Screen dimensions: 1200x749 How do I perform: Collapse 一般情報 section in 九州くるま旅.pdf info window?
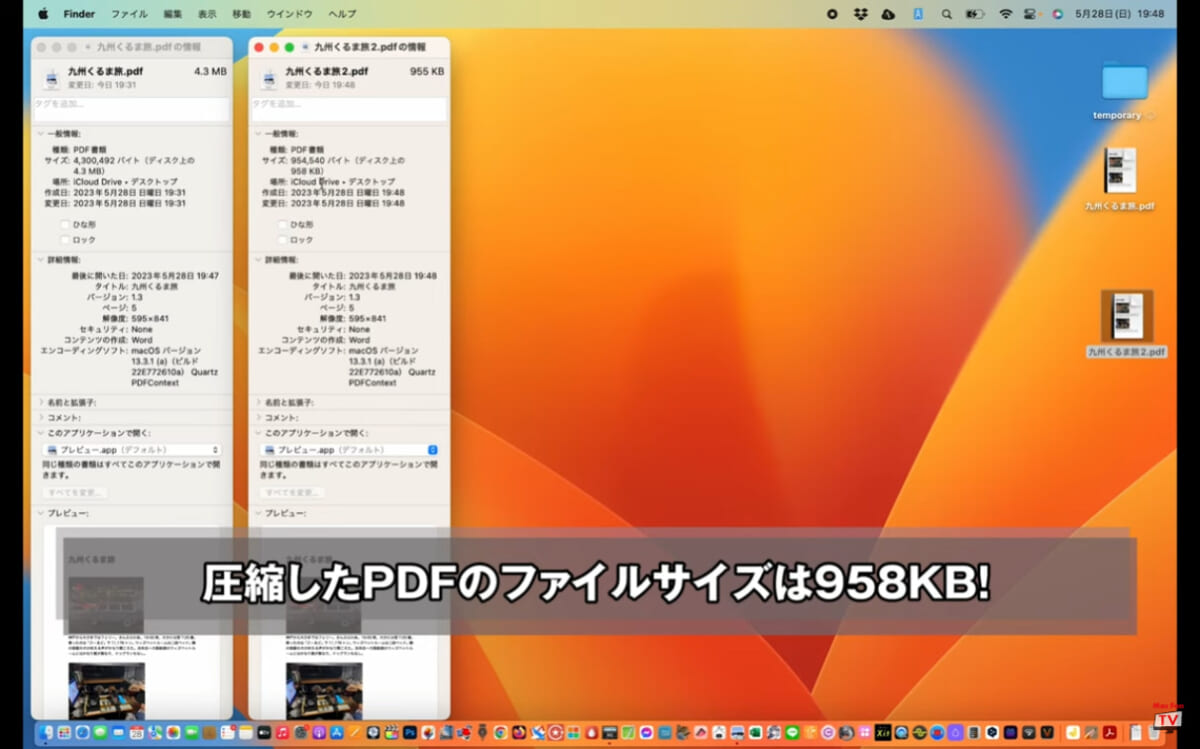40,133
